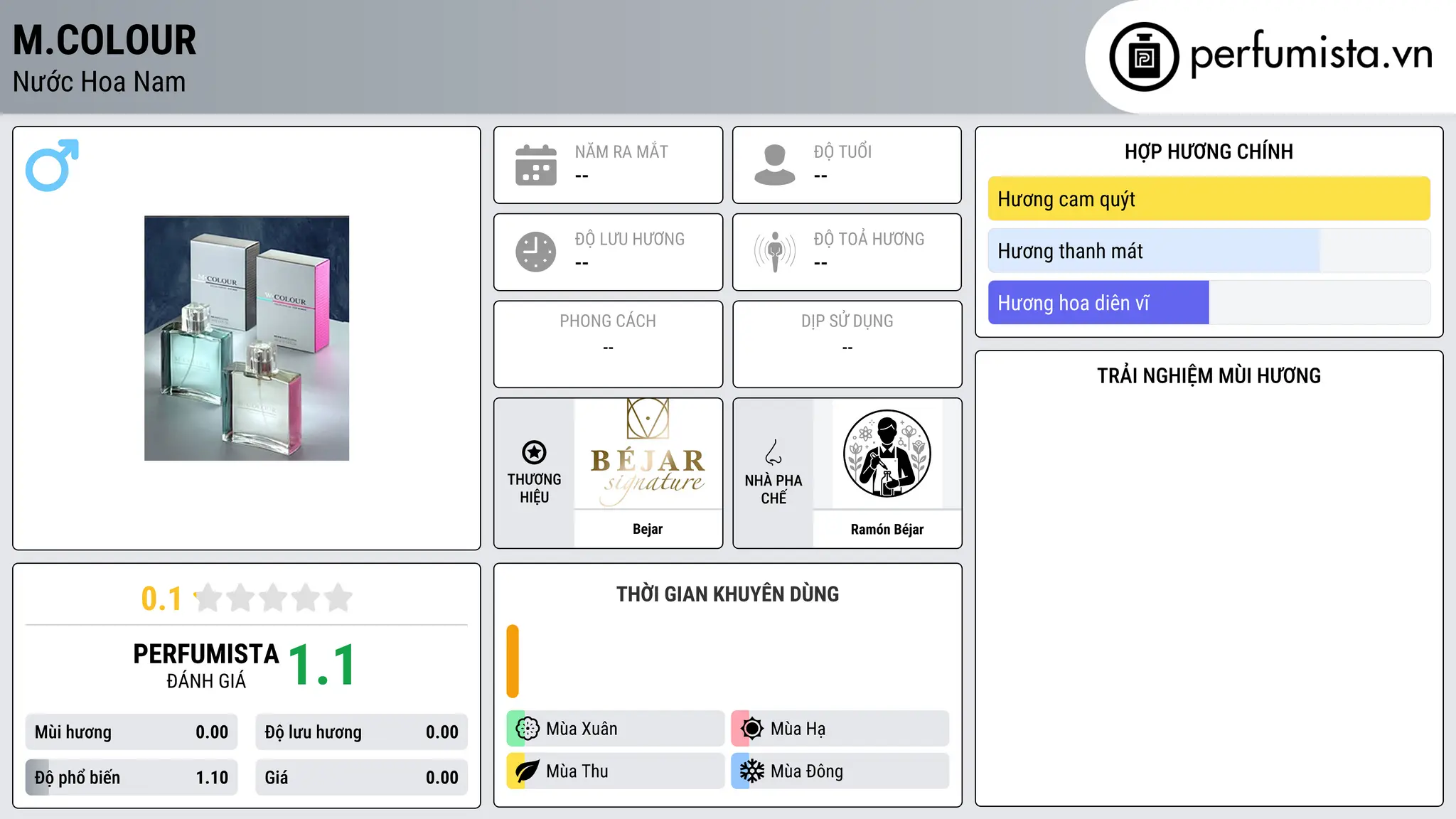Click the M.COLOUR title heading
Viewport: 1456px width, 819px height.
105,40
